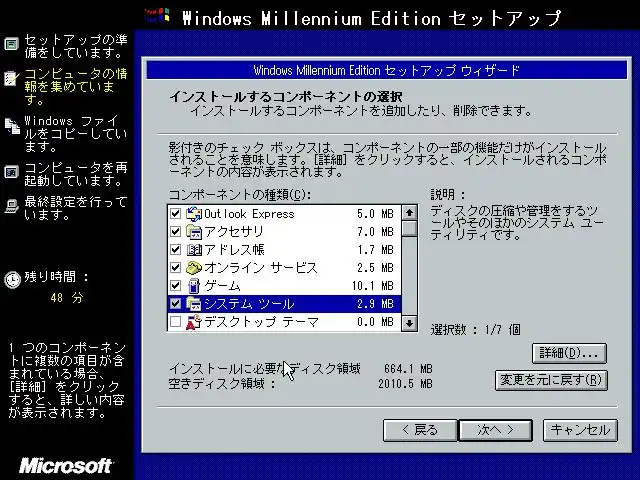Click the component list scroll down arrow
The width and height of the screenshot is (640, 480).
coord(409,324)
